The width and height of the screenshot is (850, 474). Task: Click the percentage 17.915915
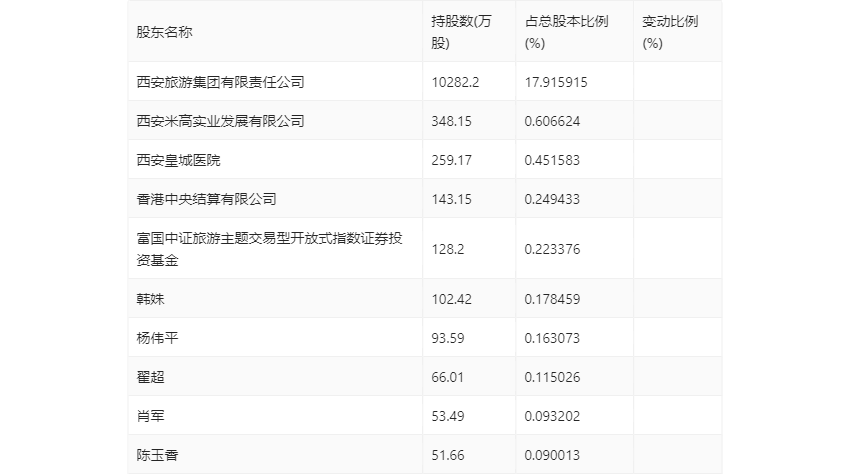click(556, 82)
